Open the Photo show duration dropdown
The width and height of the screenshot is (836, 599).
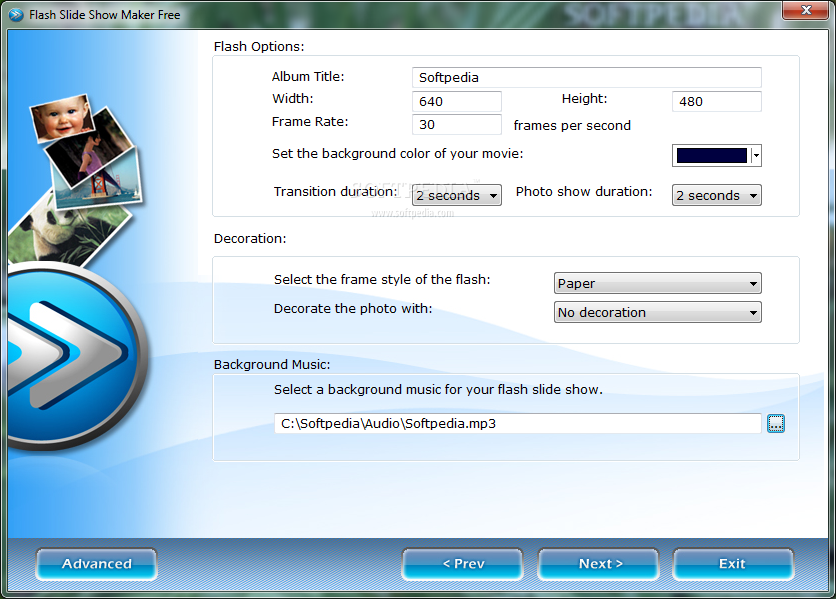(x=717, y=195)
